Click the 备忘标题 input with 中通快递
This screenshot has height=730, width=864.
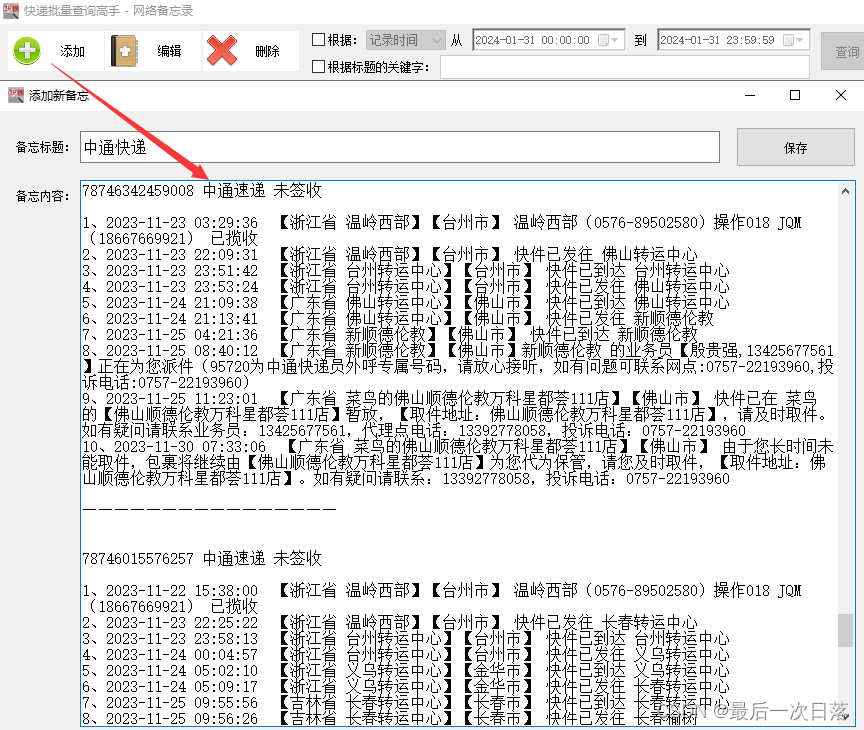pyautogui.click(x=400, y=147)
